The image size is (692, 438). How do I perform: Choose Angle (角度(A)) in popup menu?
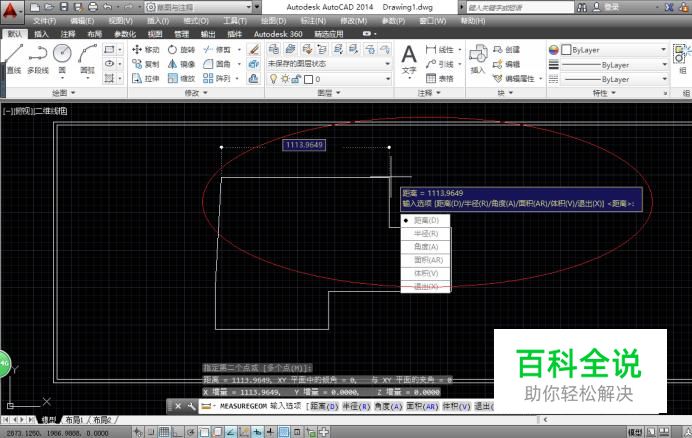425,247
